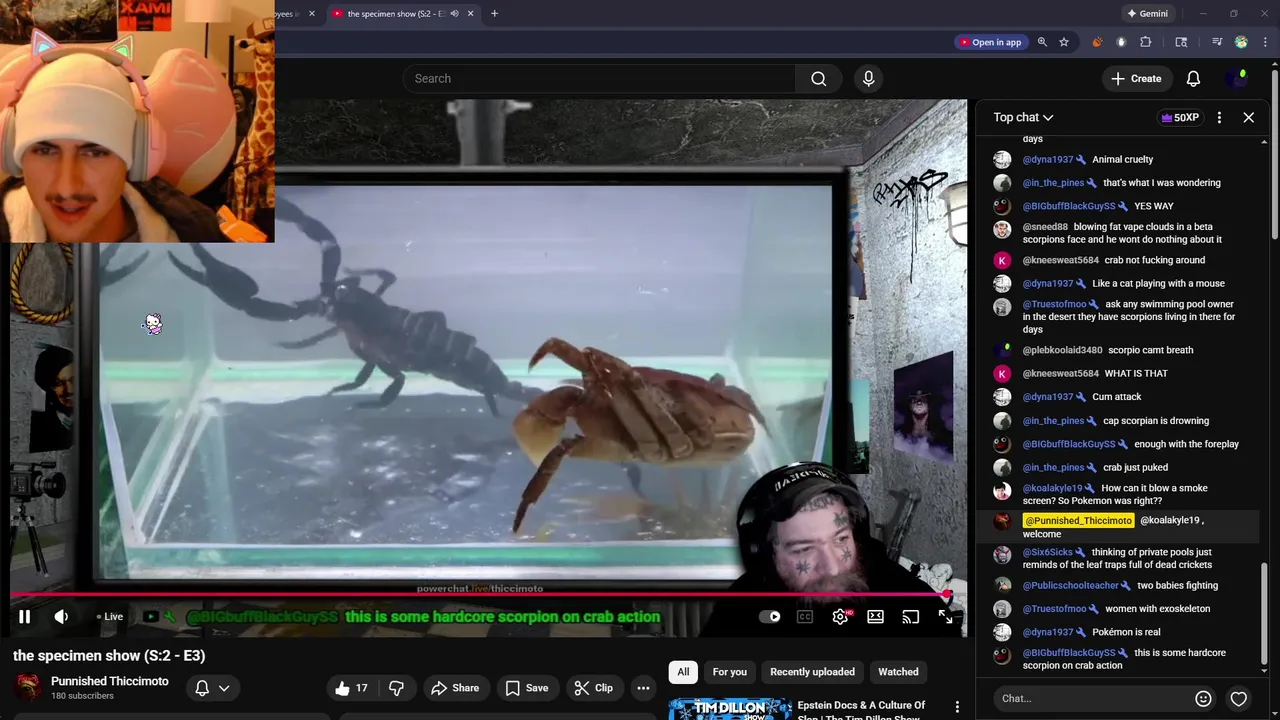Close the specimen show browser tab
Viewport: 1280px width, 720px height.
pyautogui.click(x=470, y=14)
